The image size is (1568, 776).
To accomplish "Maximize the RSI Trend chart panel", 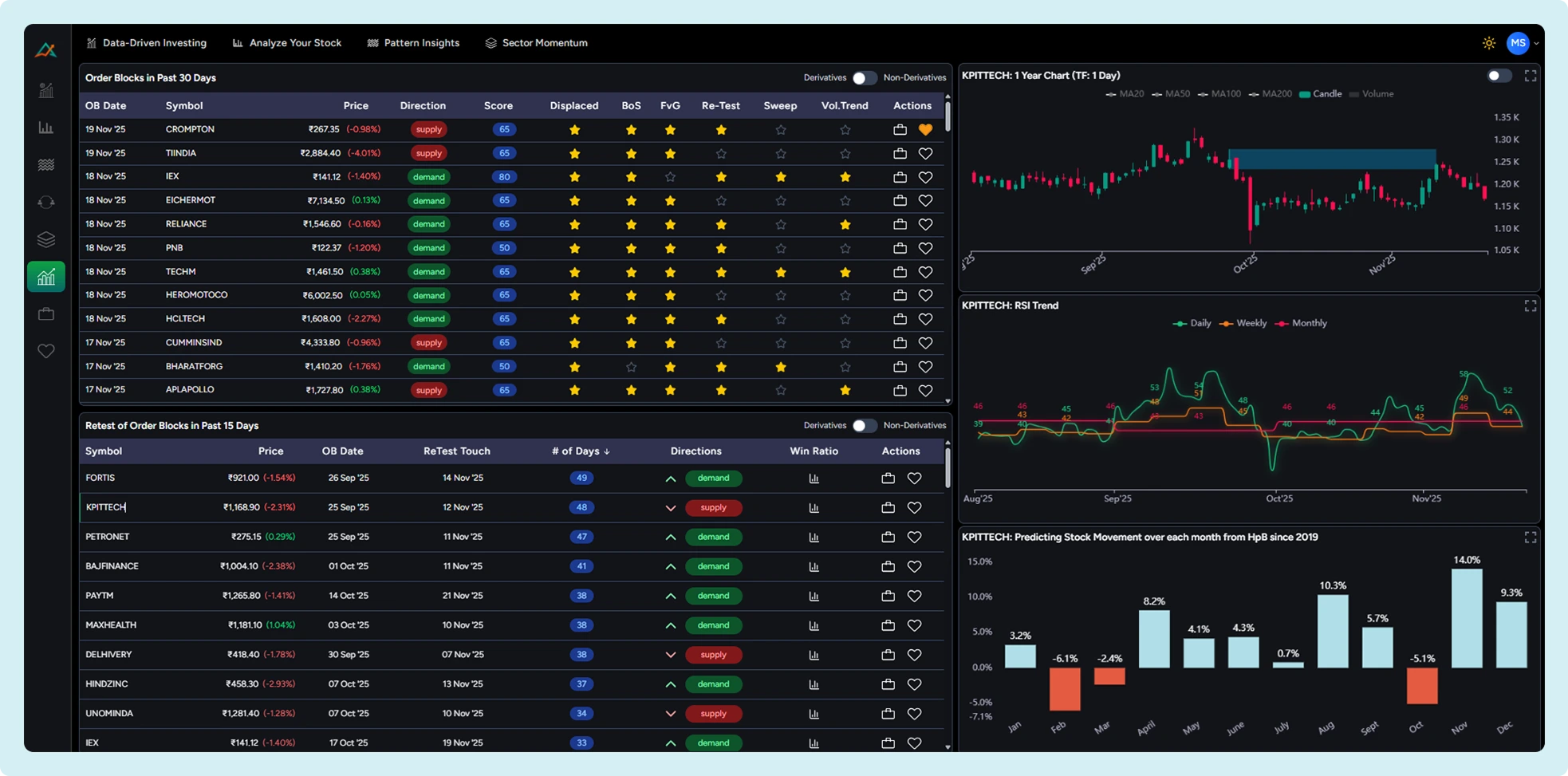I will click(1530, 306).
